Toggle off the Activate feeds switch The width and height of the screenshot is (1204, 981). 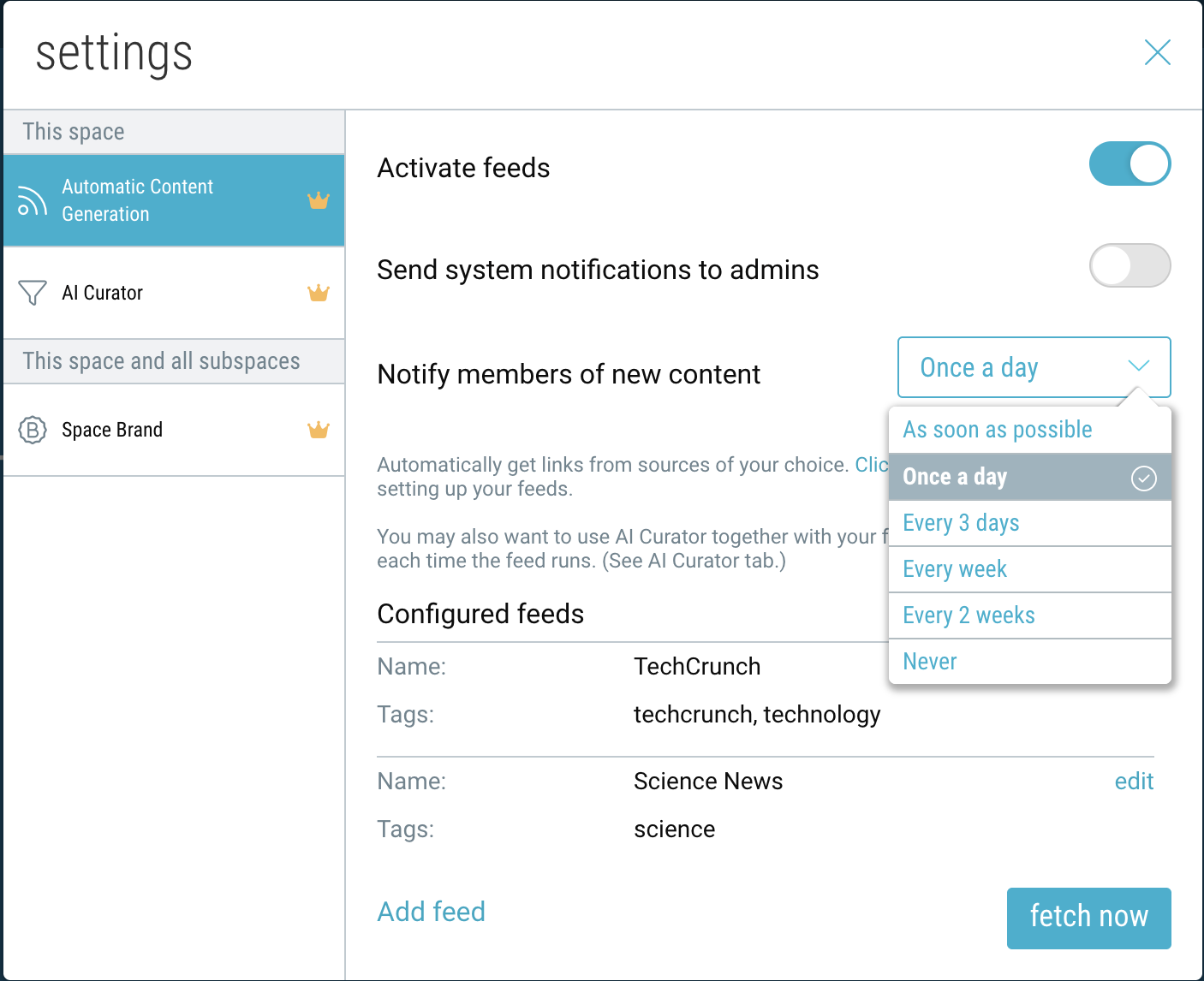(1129, 163)
